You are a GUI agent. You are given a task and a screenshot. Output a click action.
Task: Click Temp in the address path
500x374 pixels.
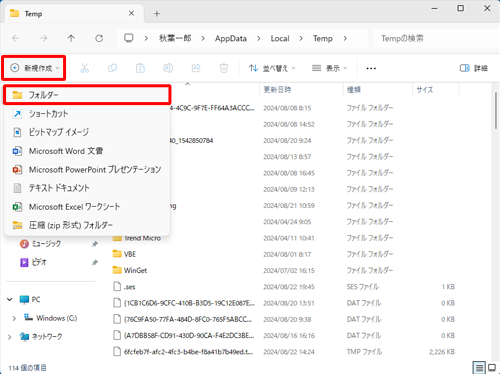tap(323, 39)
